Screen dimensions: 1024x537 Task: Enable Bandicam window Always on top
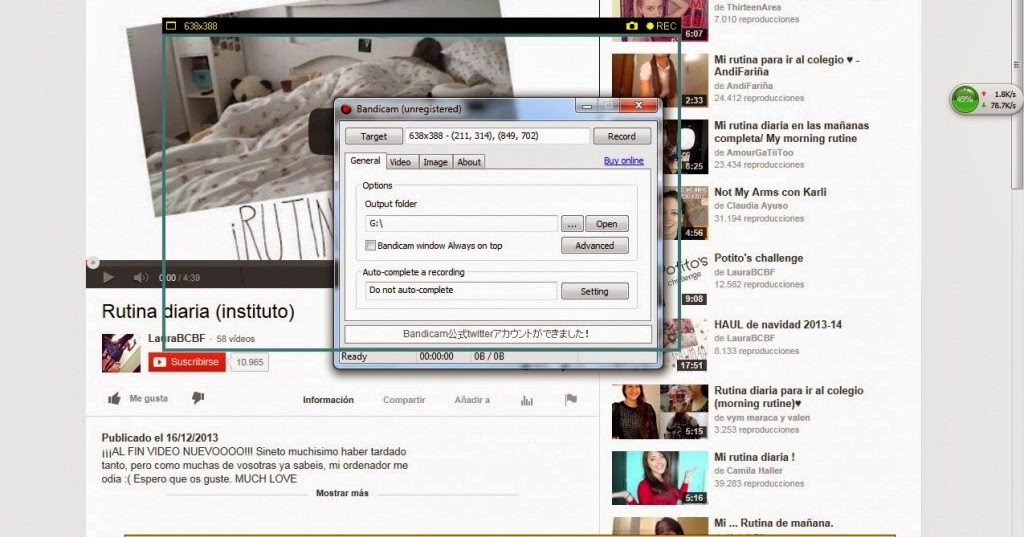[x=370, y=246]
